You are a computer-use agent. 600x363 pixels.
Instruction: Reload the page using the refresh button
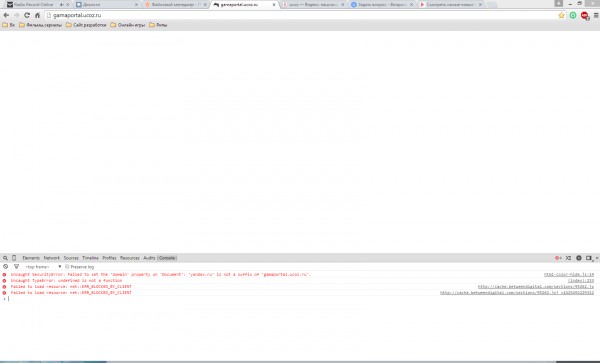tap(27, 15)
